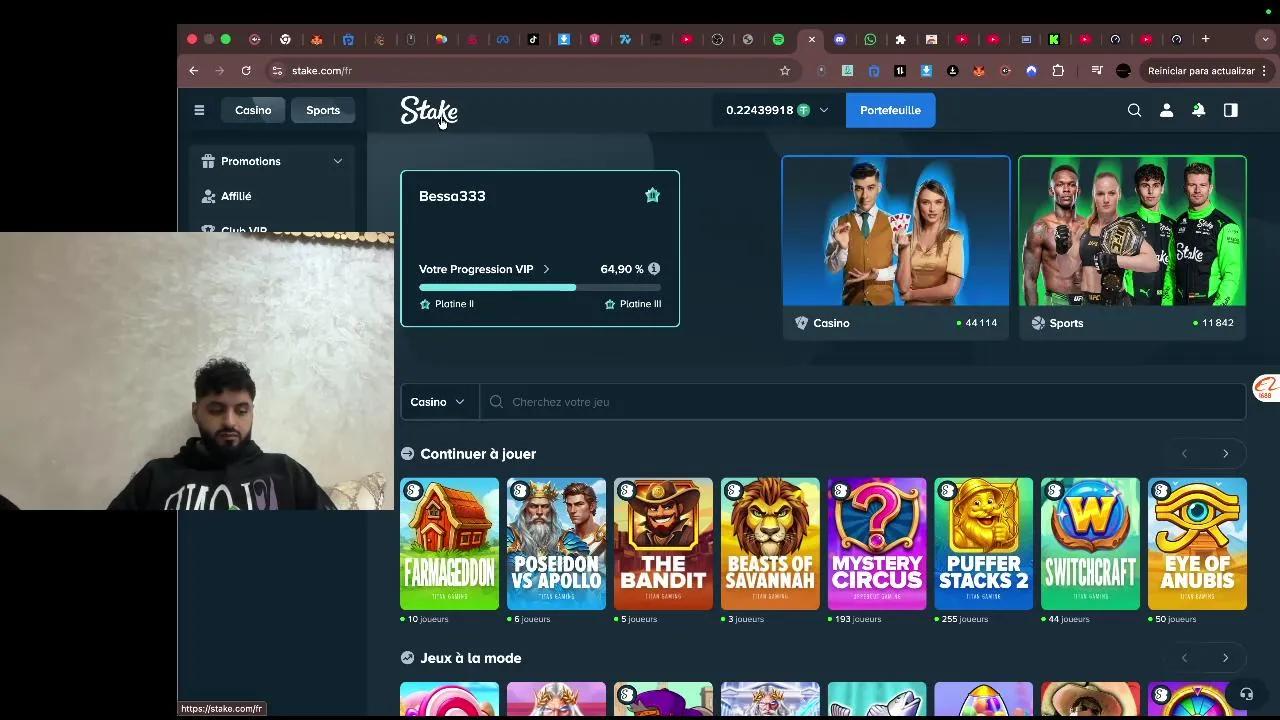
Task: Click the Stake logo
Action: tap(428, 111)
